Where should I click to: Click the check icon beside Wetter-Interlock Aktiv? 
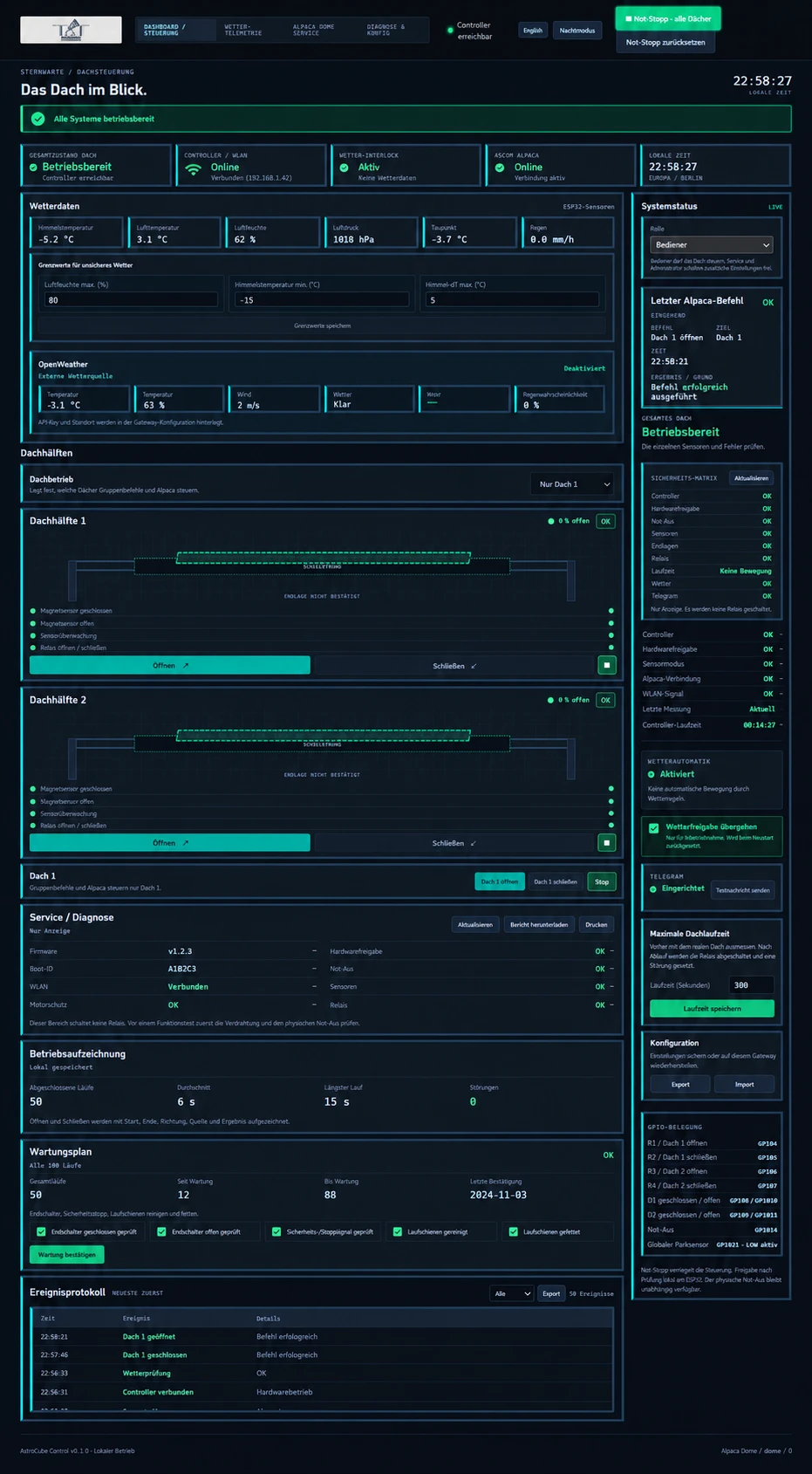coord(345,168)
